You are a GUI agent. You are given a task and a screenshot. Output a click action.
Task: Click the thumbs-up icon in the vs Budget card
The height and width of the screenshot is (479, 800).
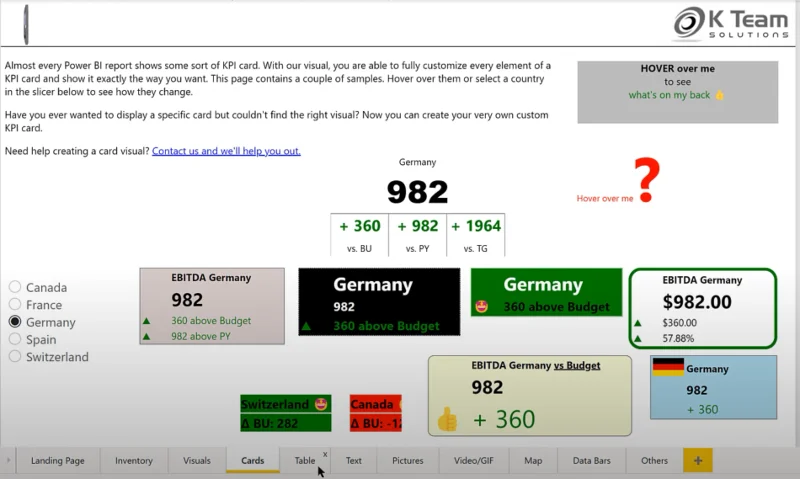[447, 419]
